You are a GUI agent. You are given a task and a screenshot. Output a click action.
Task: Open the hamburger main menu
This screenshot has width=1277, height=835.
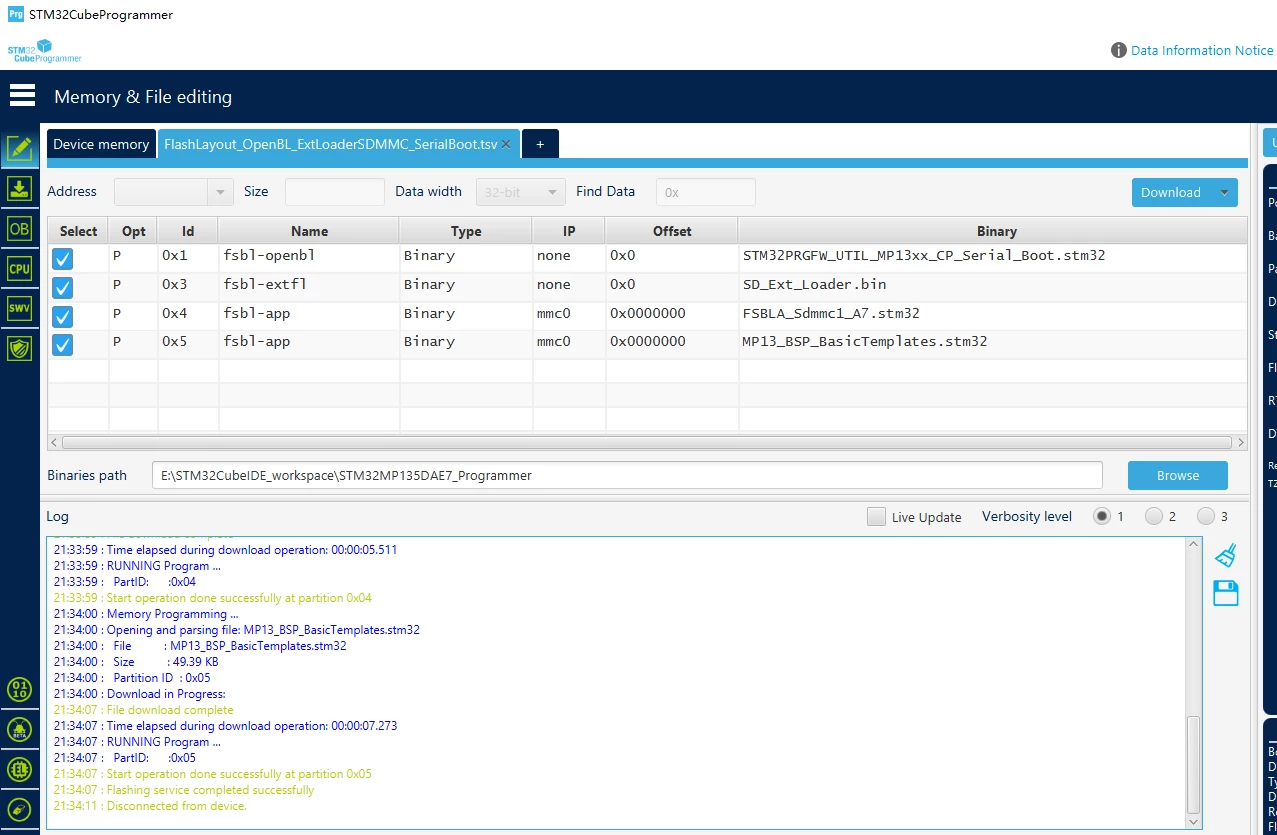point(22,96)
